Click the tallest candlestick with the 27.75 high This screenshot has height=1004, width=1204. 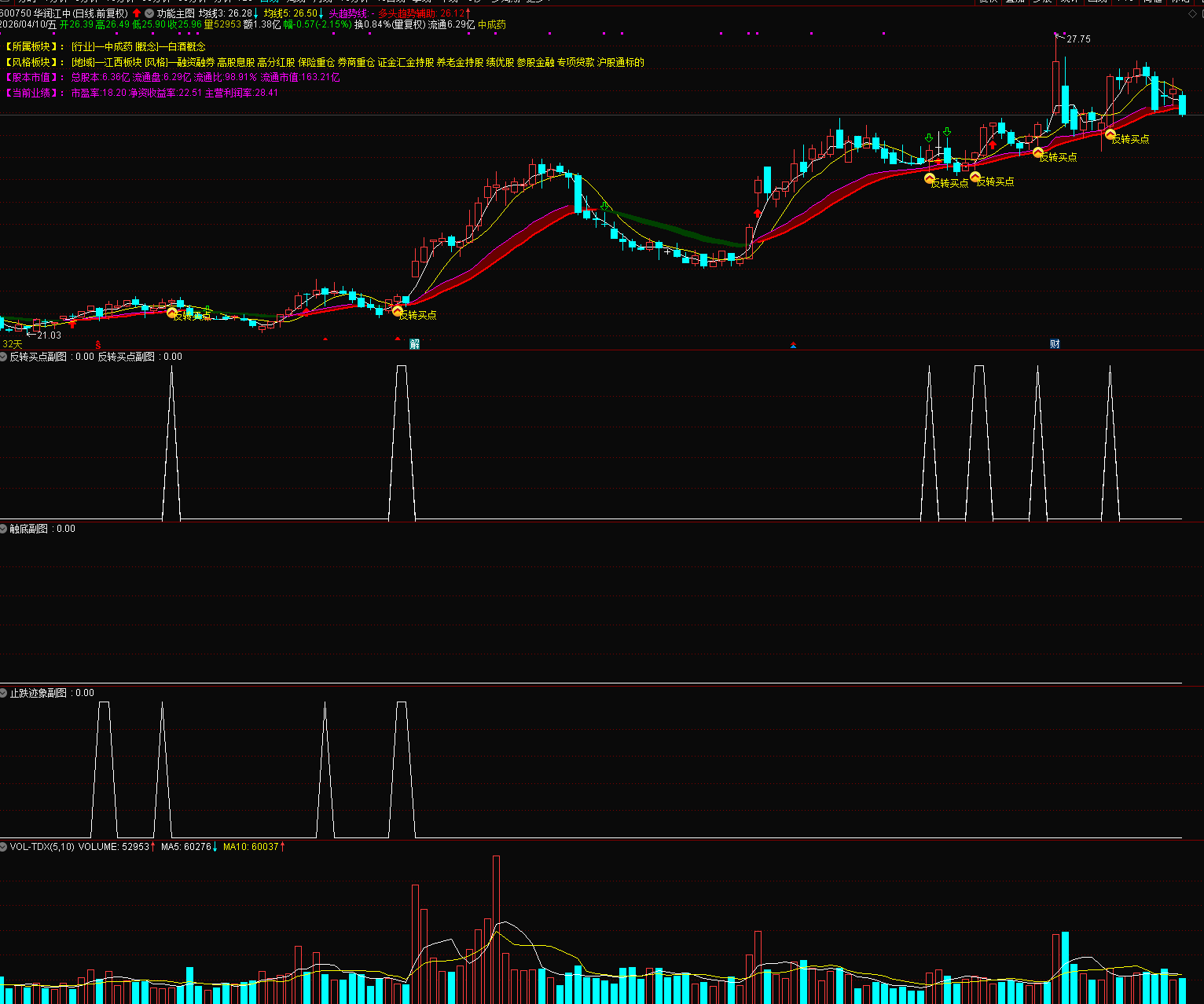[x=1056, y=86]
